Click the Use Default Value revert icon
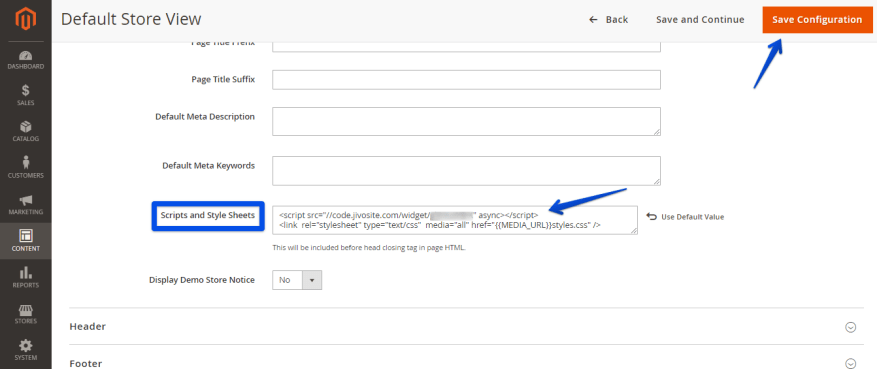The height and width of the screenshot is (369, 877). click(x=651, y=216)
